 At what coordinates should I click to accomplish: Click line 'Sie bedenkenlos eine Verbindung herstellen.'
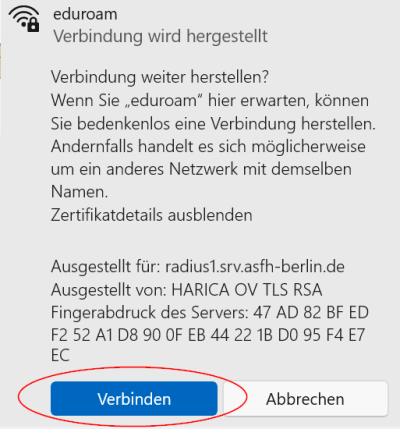(213, 124)
